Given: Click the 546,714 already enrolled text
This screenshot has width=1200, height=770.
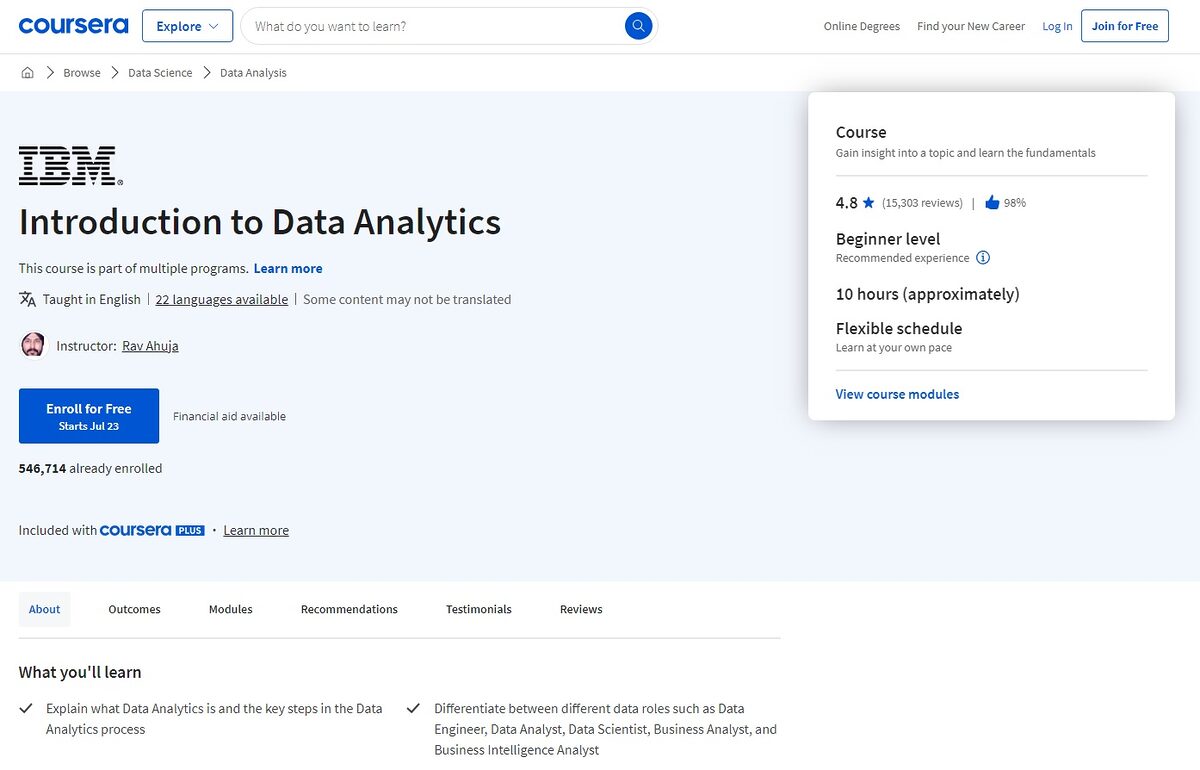Looking at the screenshot, I should point(90,468).
